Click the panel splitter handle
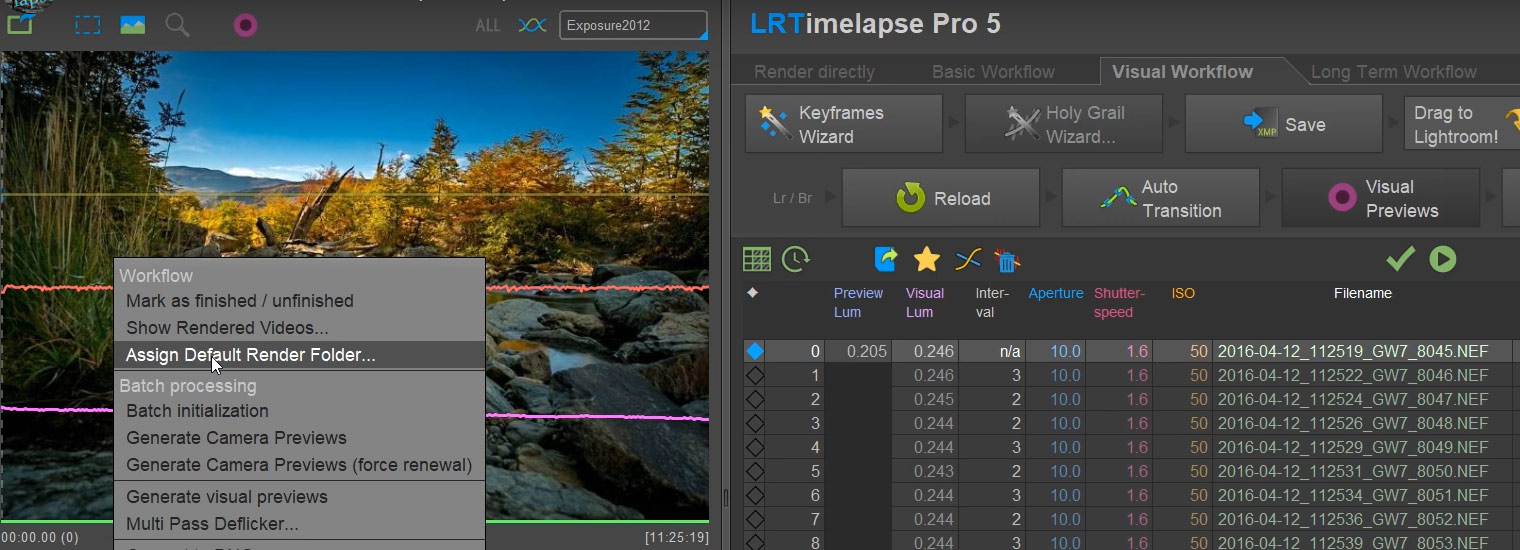1520x550 pixels. click(x=727, y=499)
